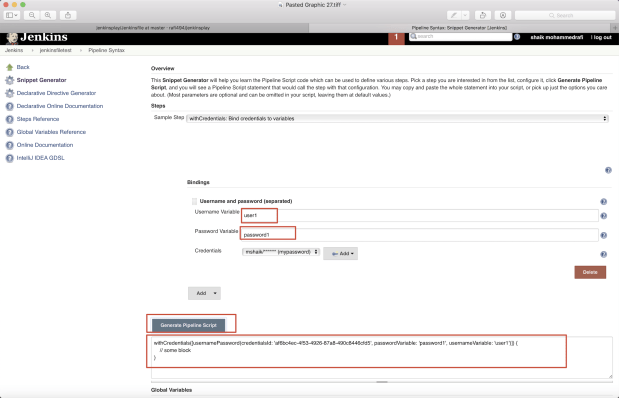This screenshot has width=619, height=398.
Task: Click the Back arrow icon in sidebar
Action: pos(9,67)
